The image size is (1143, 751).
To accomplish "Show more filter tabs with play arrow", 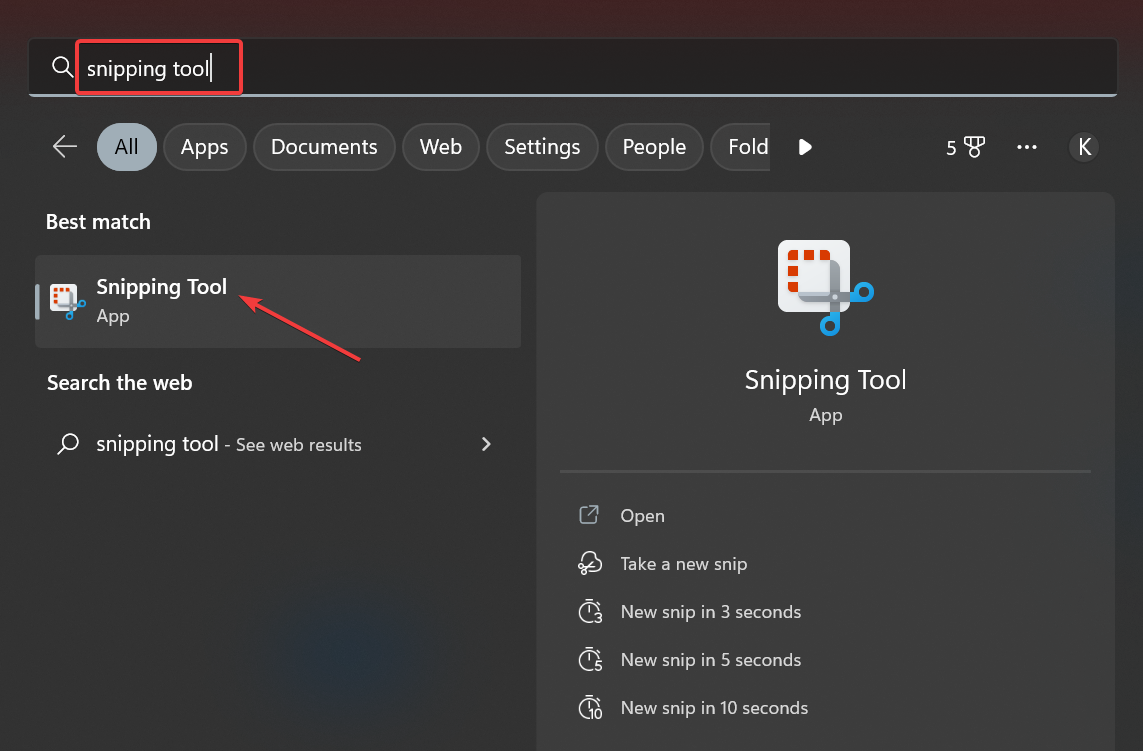I will click(805, 147).
